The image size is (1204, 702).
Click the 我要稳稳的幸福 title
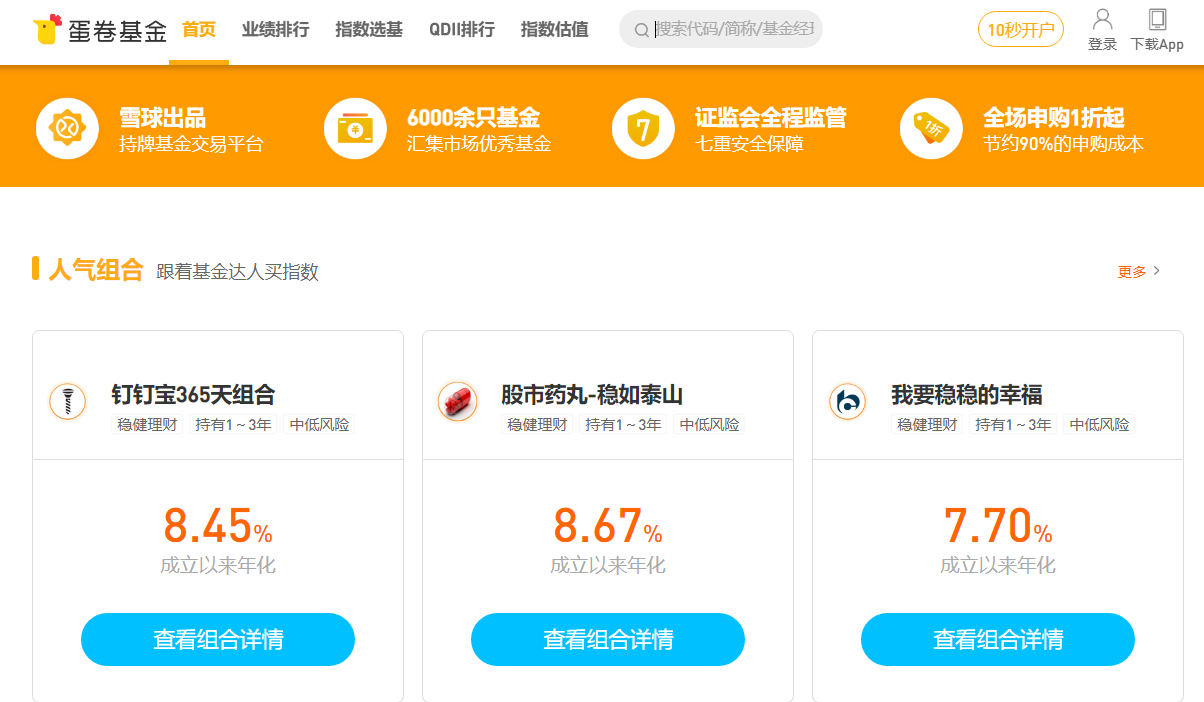click(x=967, y=394)
